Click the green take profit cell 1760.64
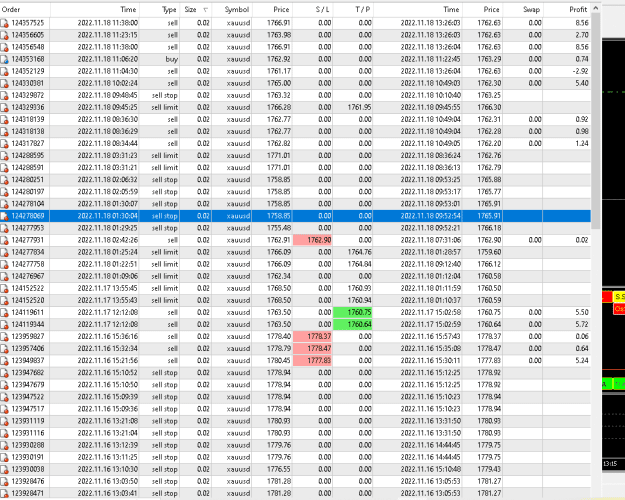 353,325
